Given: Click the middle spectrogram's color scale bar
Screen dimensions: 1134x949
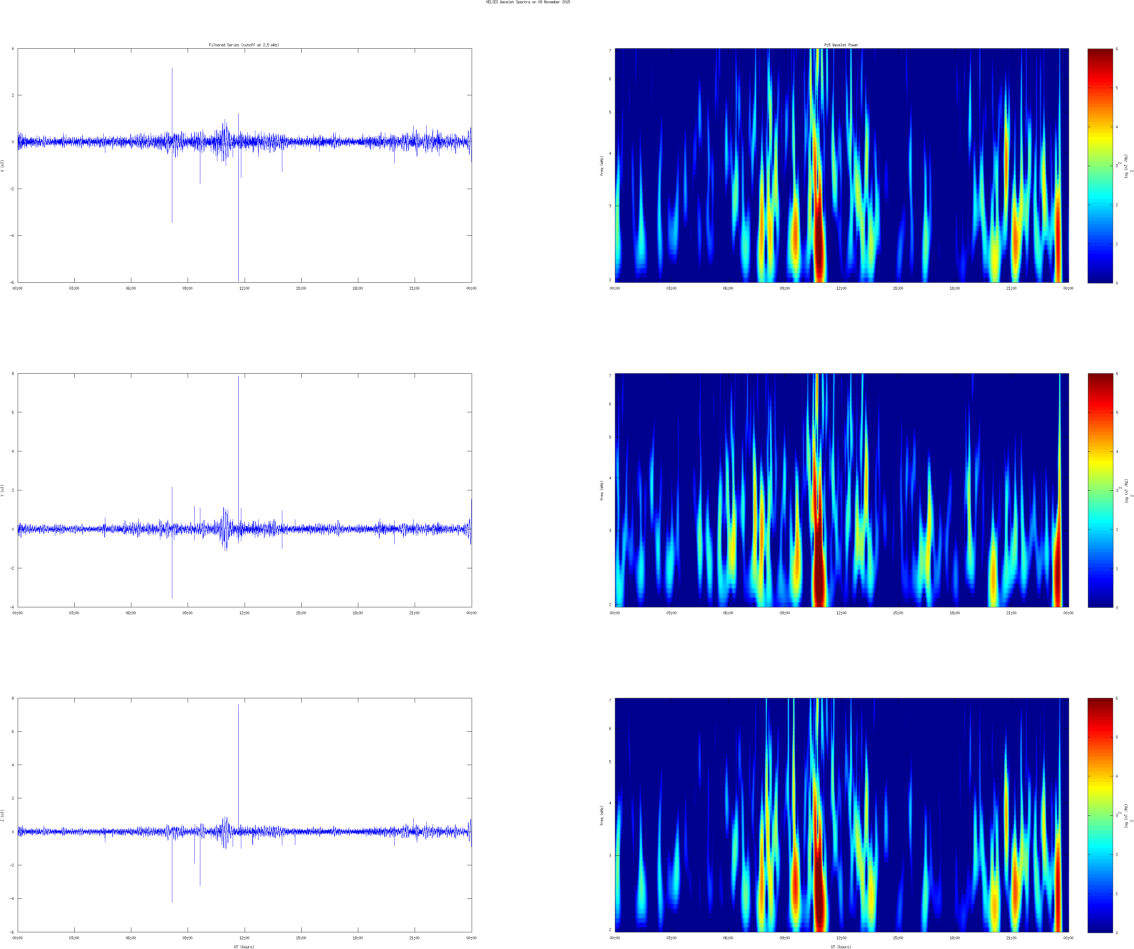Looking at the screenshot, I should pos(1100,490).
